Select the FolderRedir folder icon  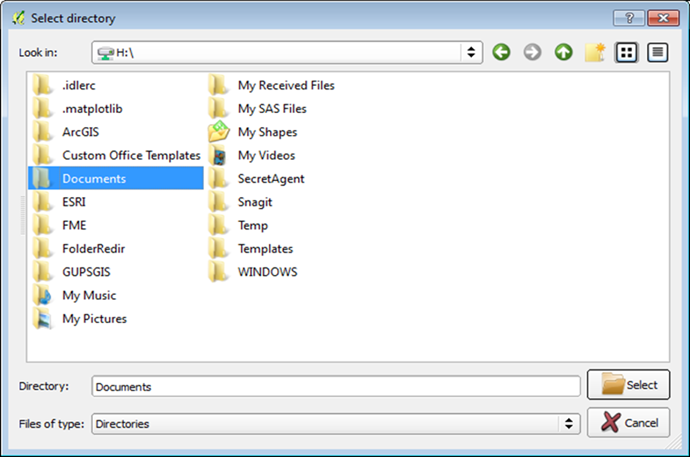coord(43,248)
